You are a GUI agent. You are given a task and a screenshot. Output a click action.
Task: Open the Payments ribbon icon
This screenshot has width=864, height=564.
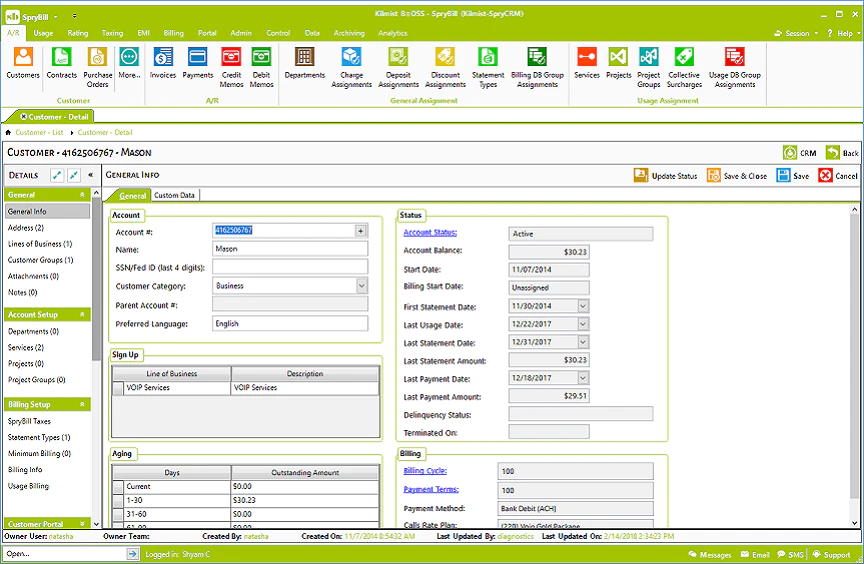pos(197,63)
